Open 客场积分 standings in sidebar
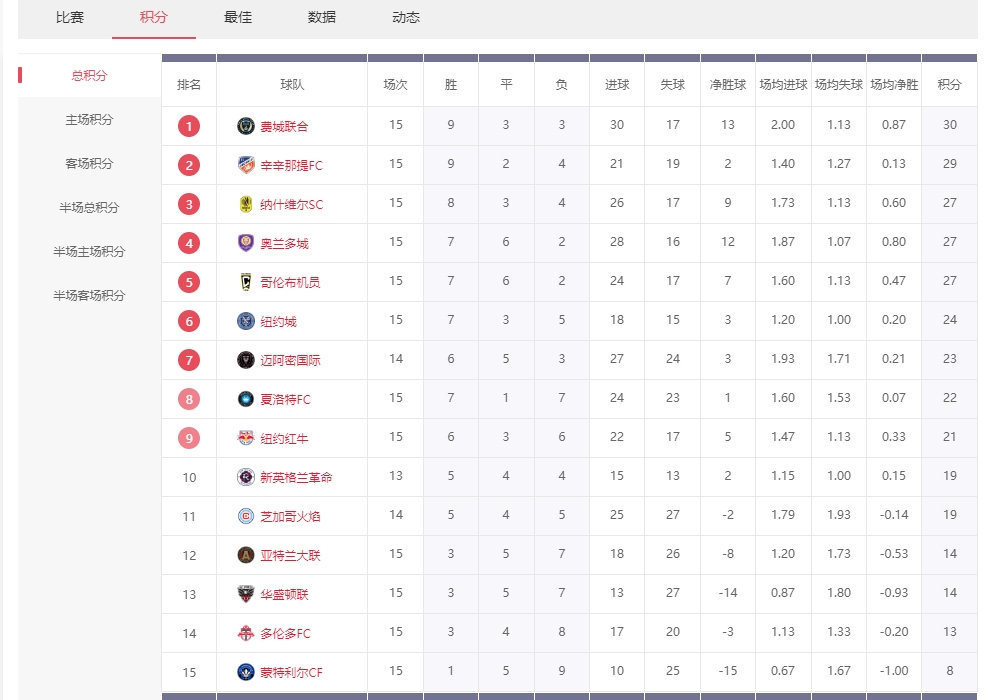The width and height of the screenshot is (987, 700). [x=89, y=164]
